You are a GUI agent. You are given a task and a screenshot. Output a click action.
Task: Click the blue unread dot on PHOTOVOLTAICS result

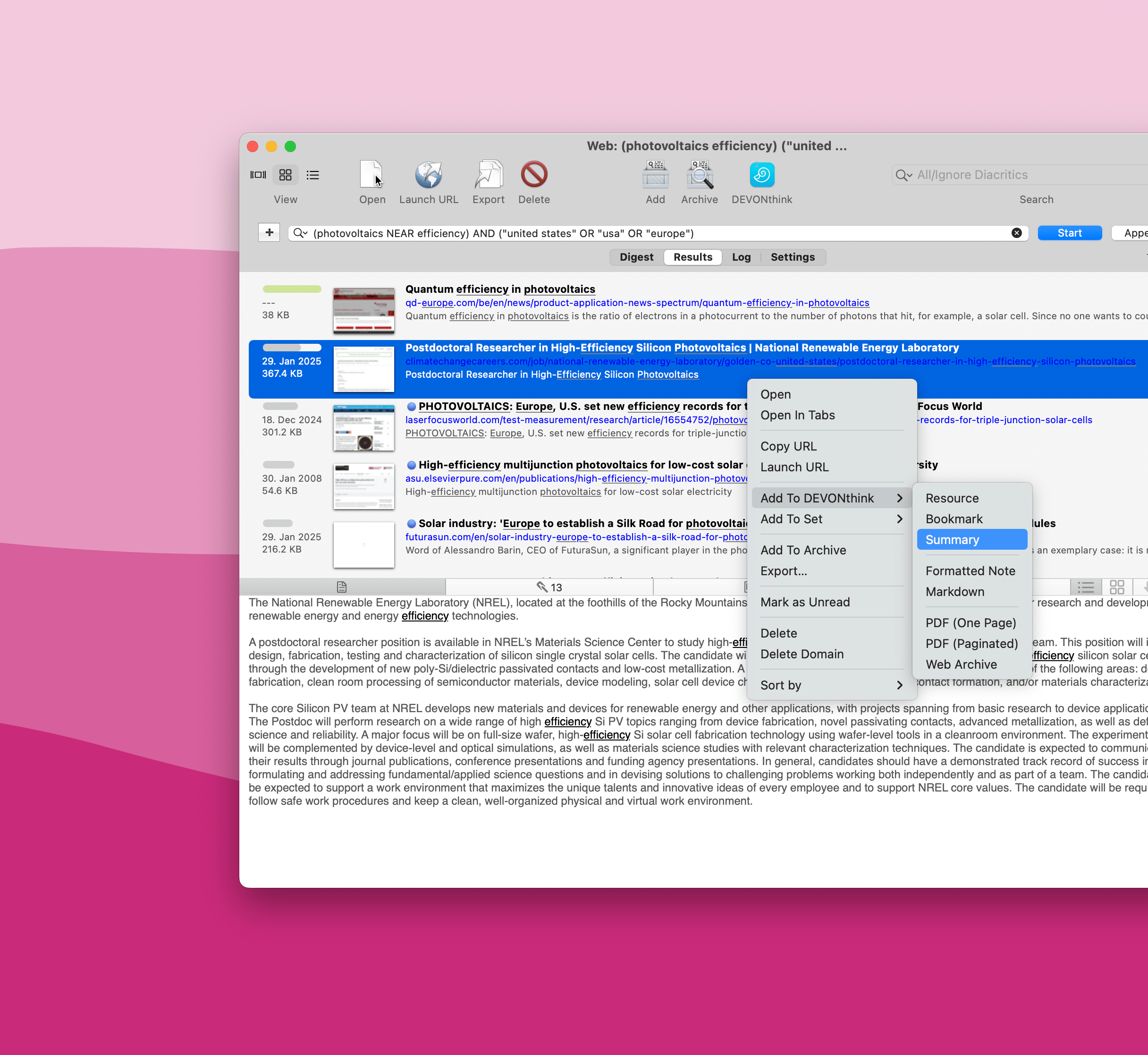click(x=412, y=407)
